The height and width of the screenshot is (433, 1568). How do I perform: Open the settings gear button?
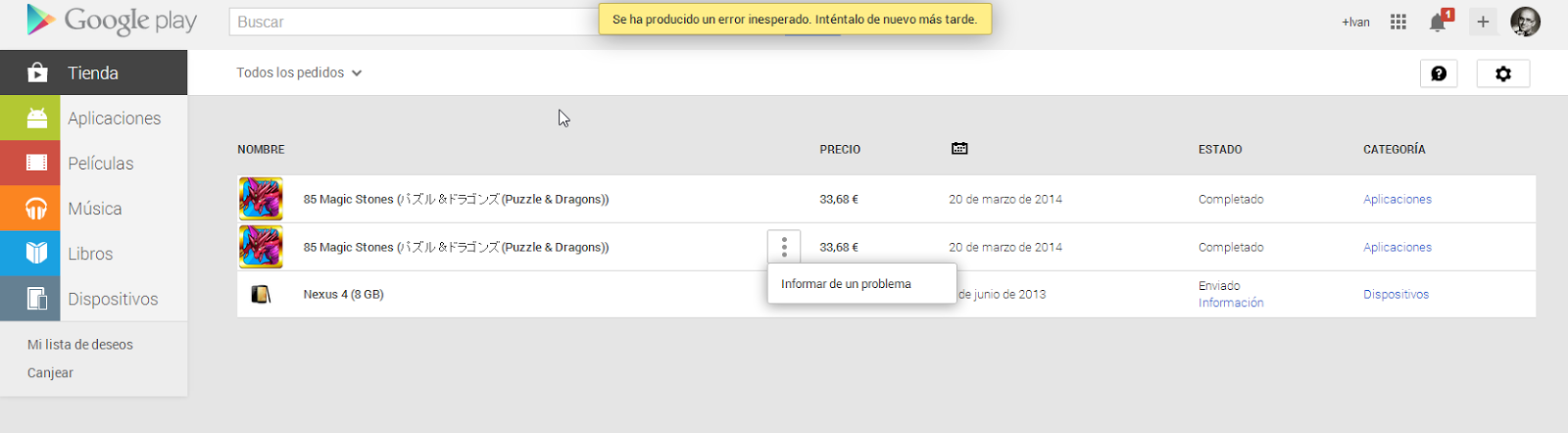coord(1503,73)
